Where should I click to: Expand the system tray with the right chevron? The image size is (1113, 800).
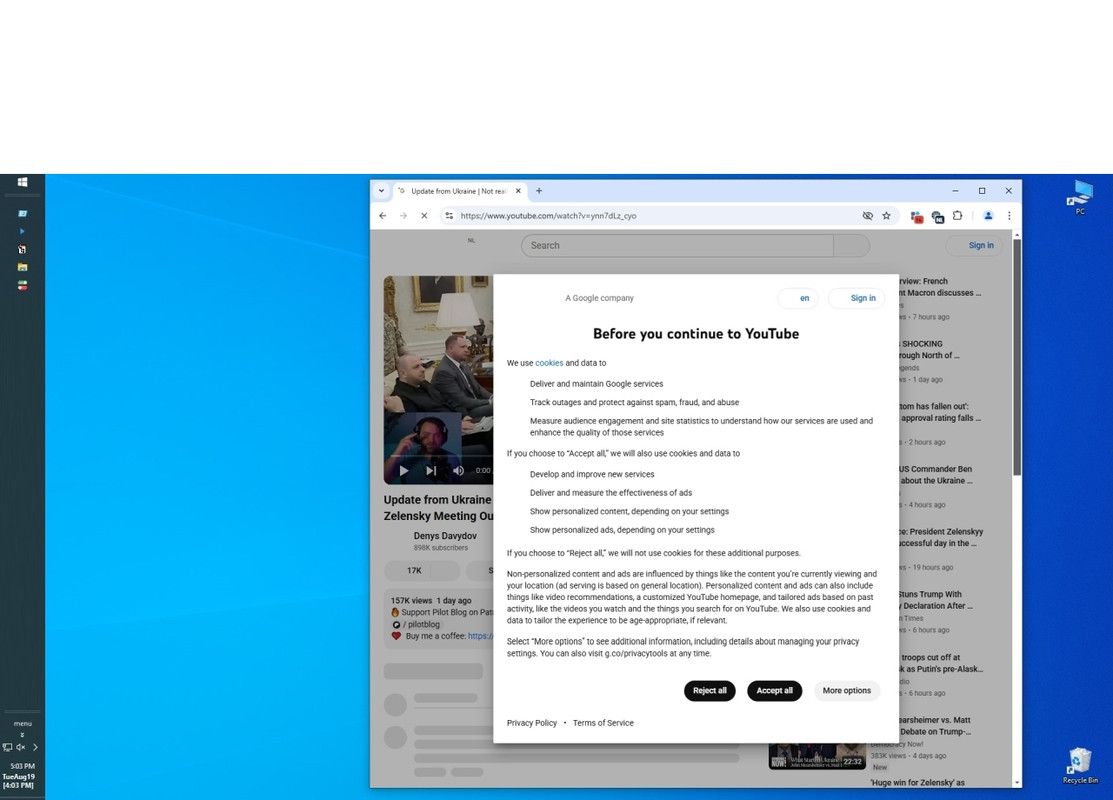click(x=35, y=747)
